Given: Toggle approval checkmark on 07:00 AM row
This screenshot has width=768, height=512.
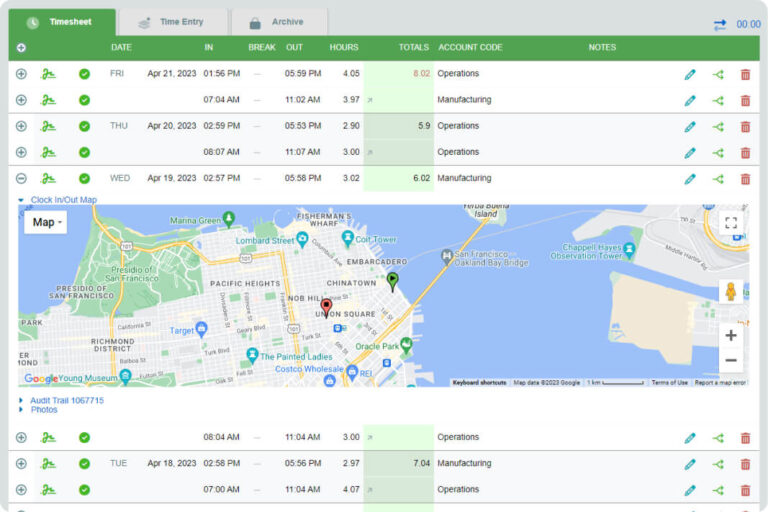Looking at the screenshot, I should point(84,489).
